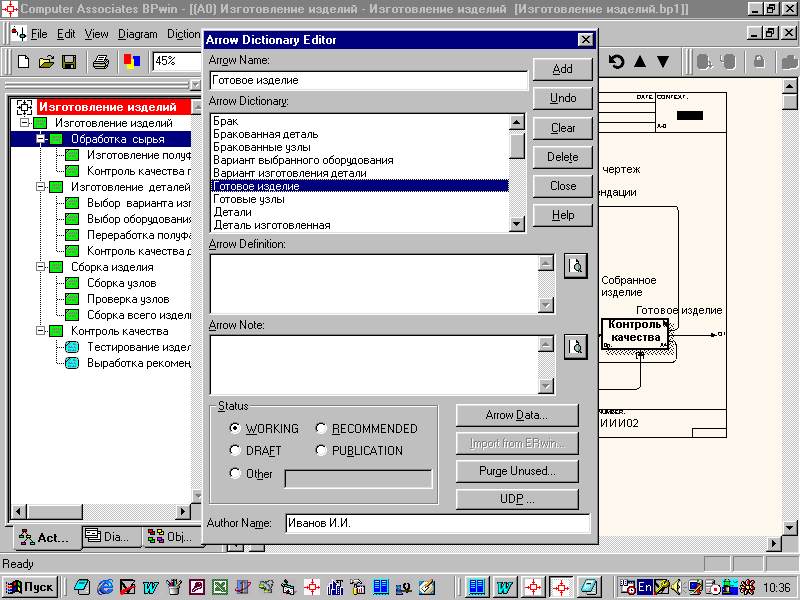The width and height of the screenshot is (800, 600).
Task: Open the color palette toolbar icon
Action: [132, 62]
